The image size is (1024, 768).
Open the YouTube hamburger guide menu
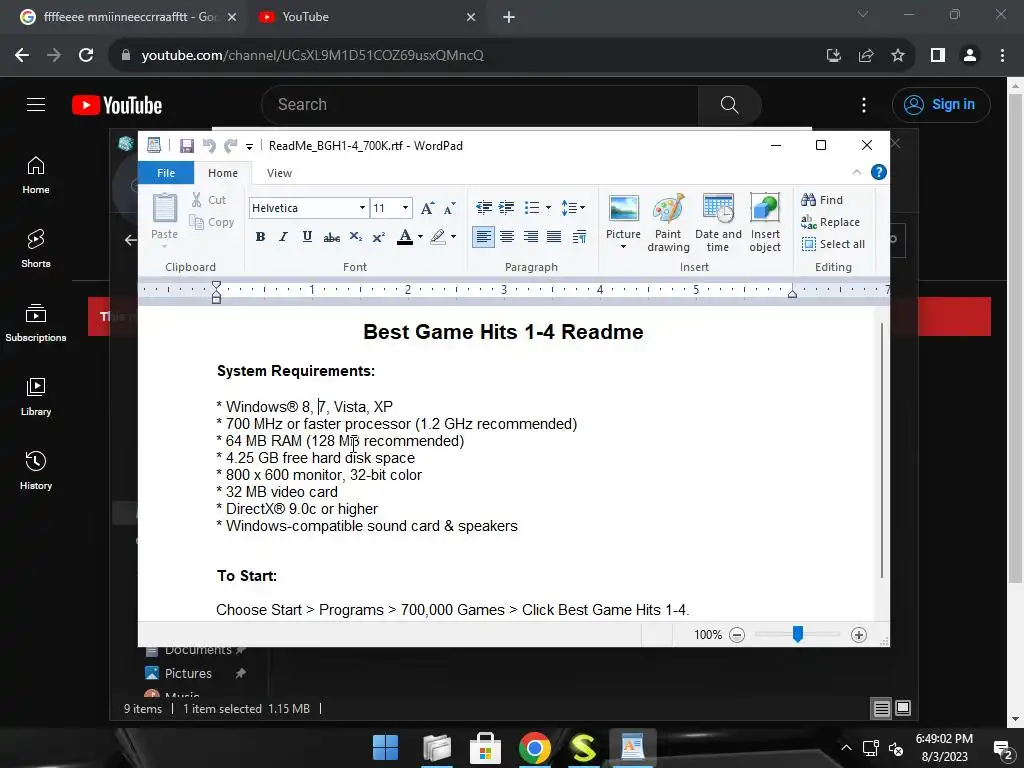click(36, 104)
